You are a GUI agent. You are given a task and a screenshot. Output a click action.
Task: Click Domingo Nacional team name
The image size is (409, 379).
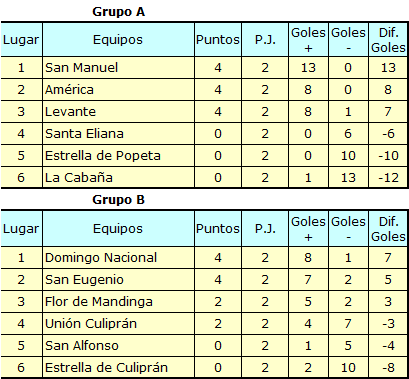[101, 258]
